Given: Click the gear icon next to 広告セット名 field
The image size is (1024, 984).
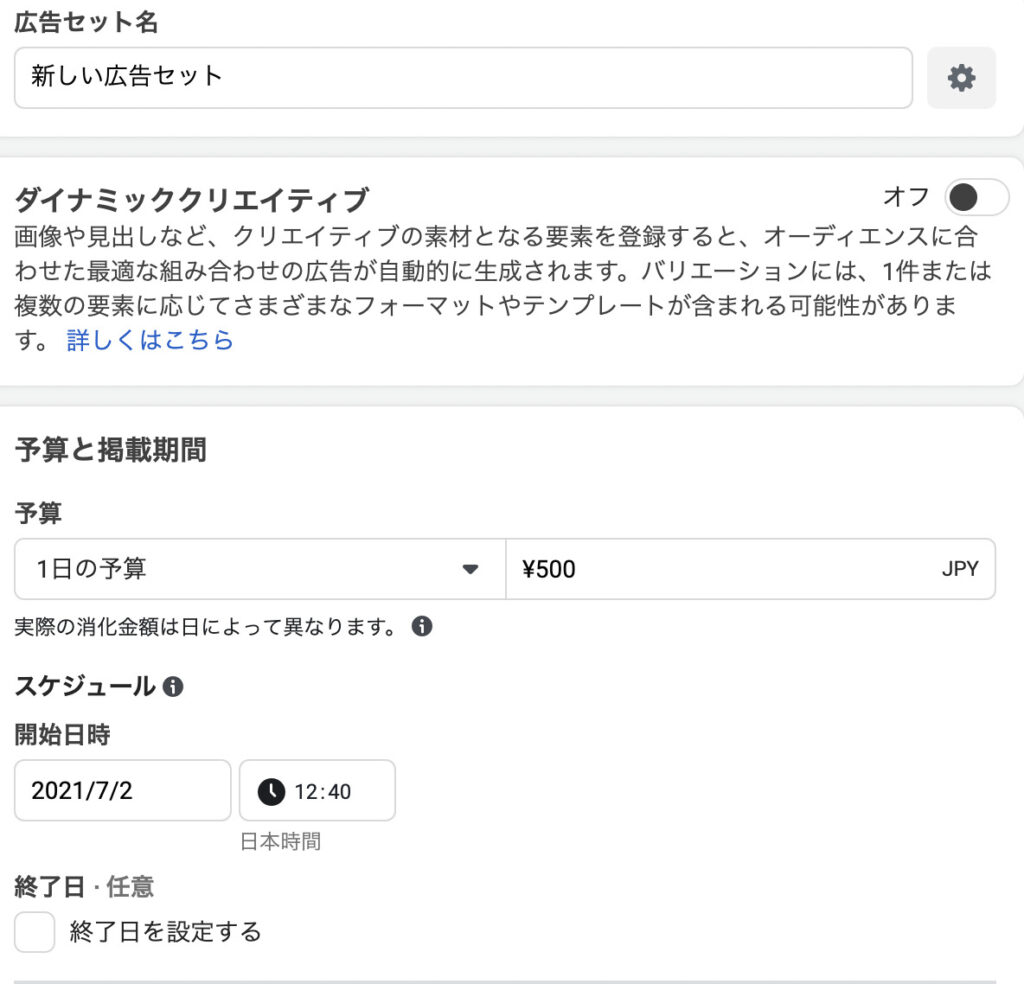Looking at the screenshot, I should [x=961, y=78].
